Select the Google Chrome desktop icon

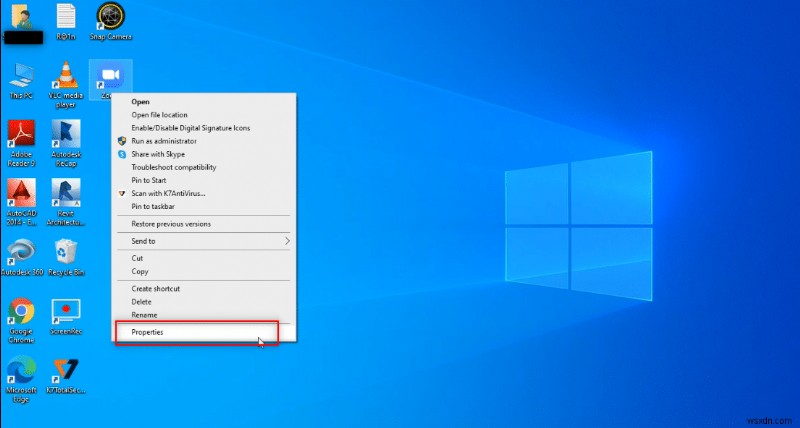point(21,321)
